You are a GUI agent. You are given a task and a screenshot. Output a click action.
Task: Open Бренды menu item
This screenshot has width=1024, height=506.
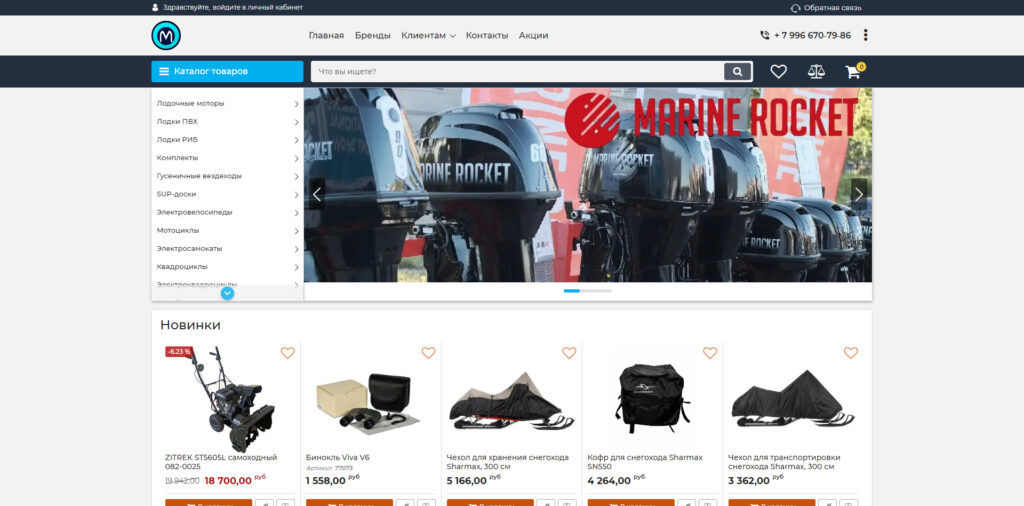372,35
